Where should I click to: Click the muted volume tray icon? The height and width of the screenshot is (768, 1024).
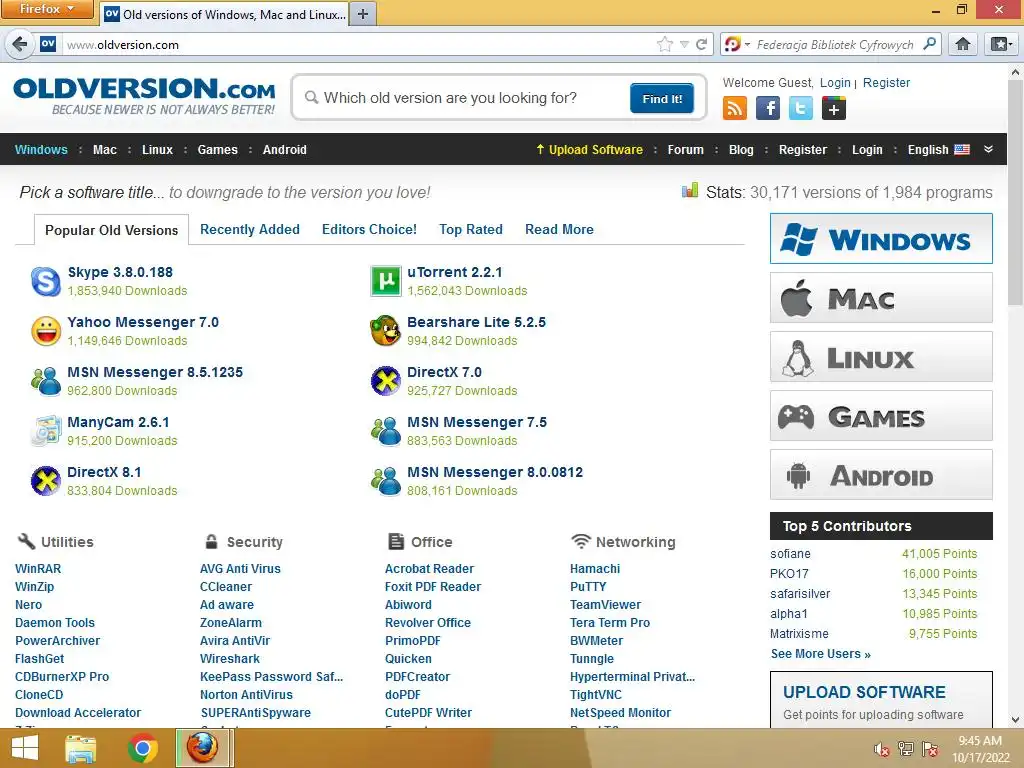click(882, 749)
